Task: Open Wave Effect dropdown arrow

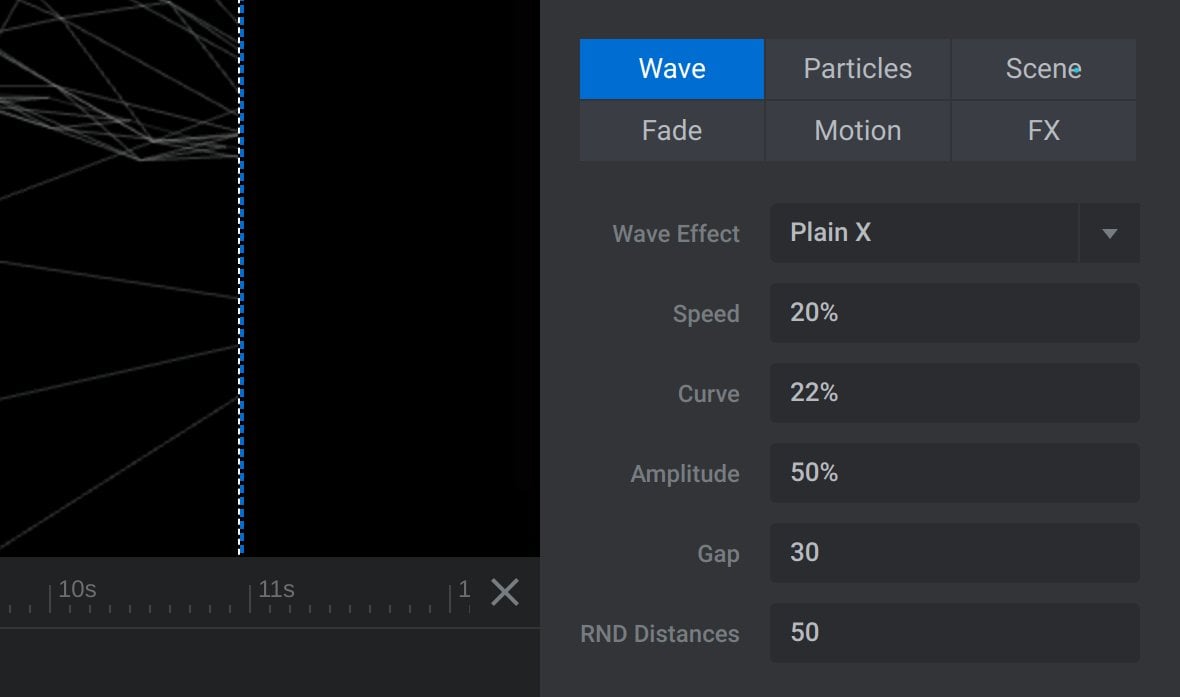Action: point(1108,234)
